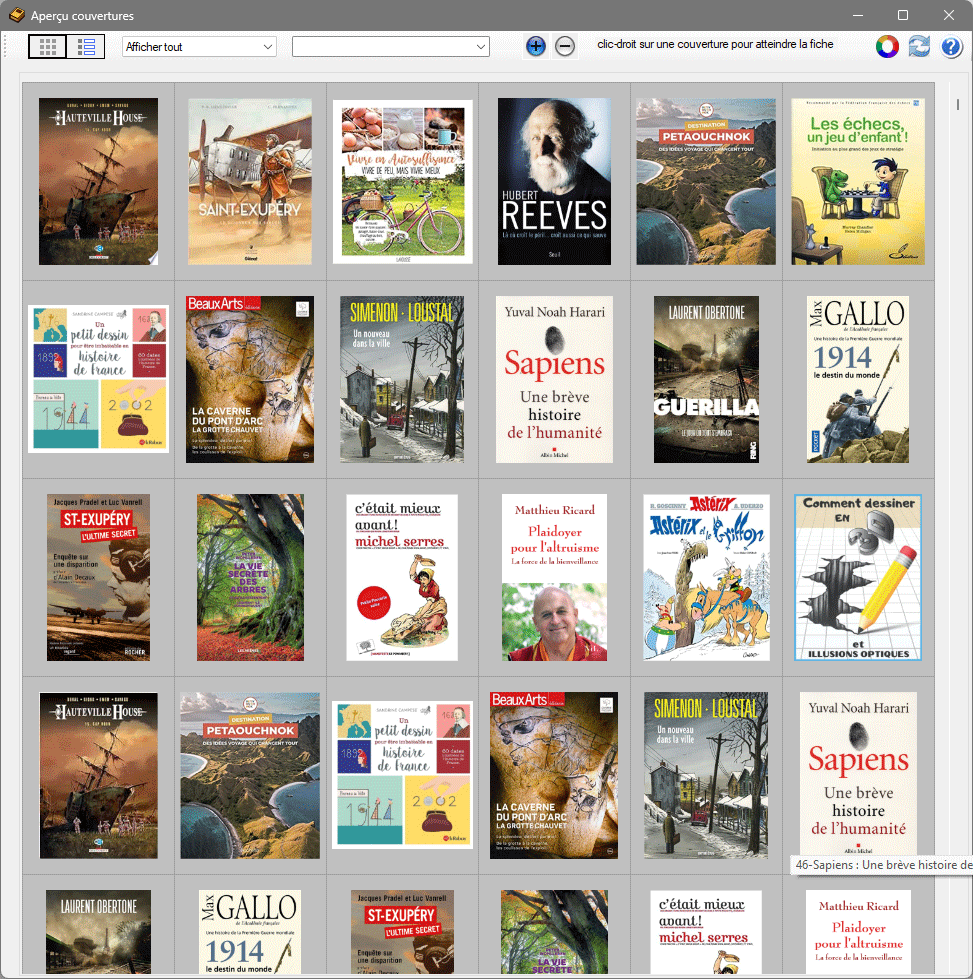Maximize the Aperçu couvertures window

pyautogui.click(x=903, y=15)
